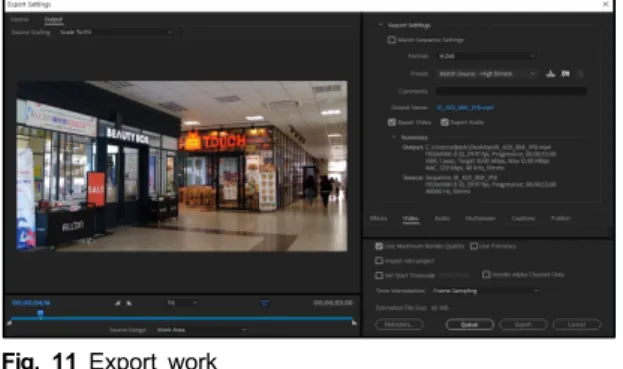This screenshot has width=623, height=369.
Task: Collapse the Export Settings section
Action: 381,25
